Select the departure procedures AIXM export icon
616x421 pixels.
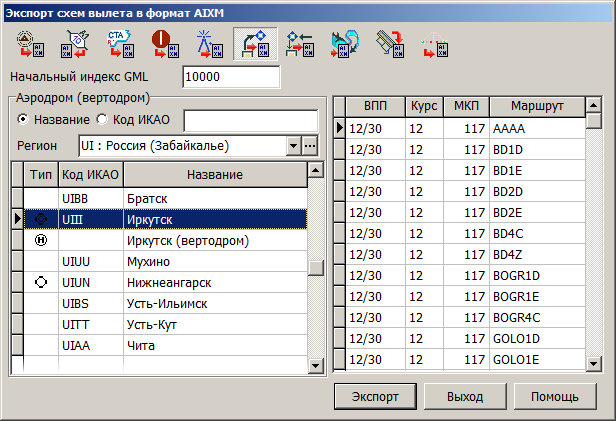tap(255, 44)
